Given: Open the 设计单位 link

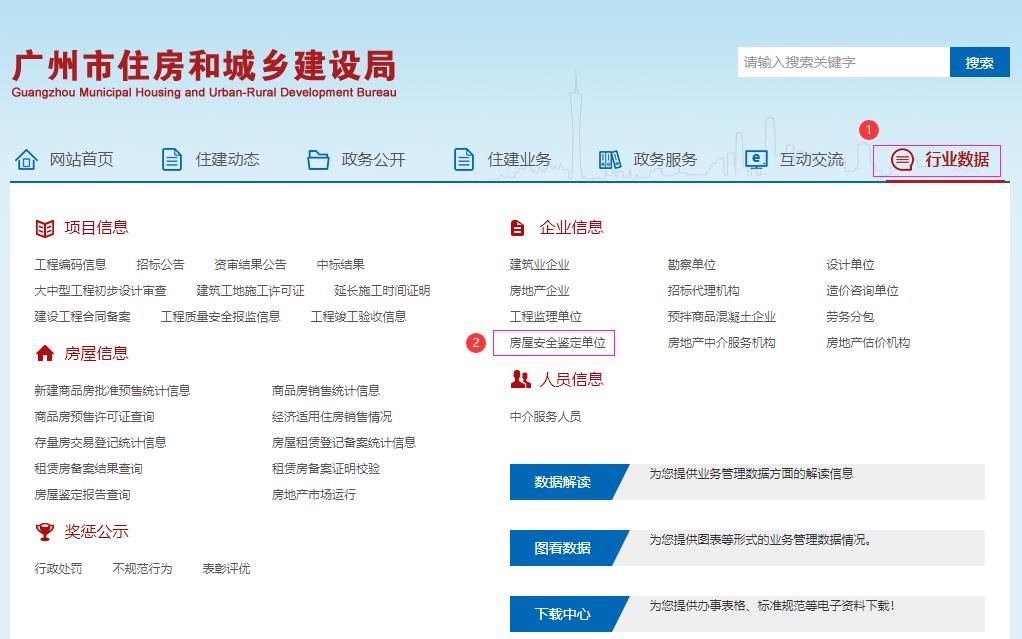Looking at the screenshot, I should click(x=851, y=265).
